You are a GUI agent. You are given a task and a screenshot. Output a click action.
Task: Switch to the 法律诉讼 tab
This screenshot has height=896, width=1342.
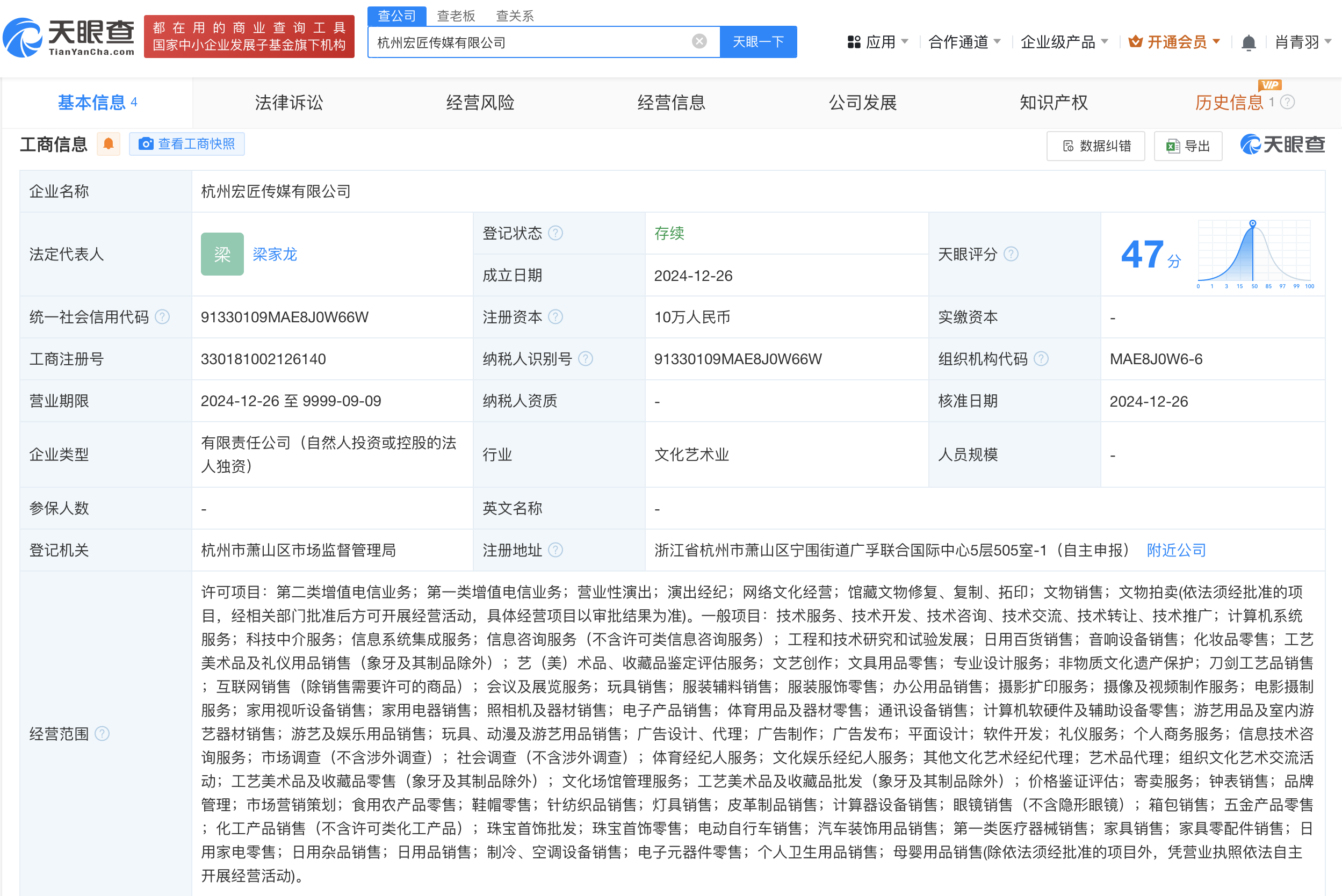(x=288, y=102)
